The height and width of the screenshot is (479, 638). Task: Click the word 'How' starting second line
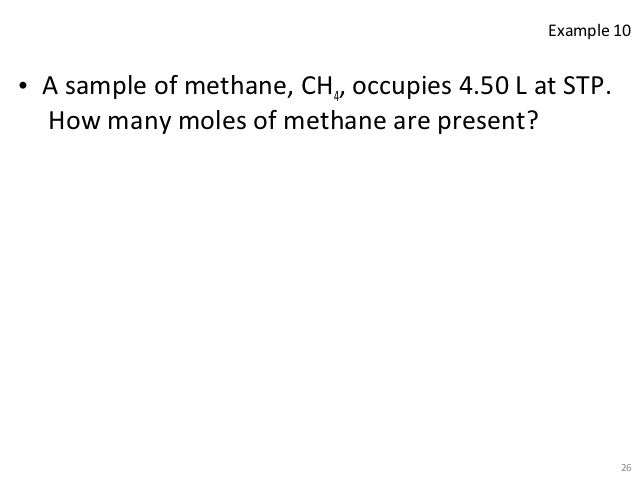tap(74, 121)
